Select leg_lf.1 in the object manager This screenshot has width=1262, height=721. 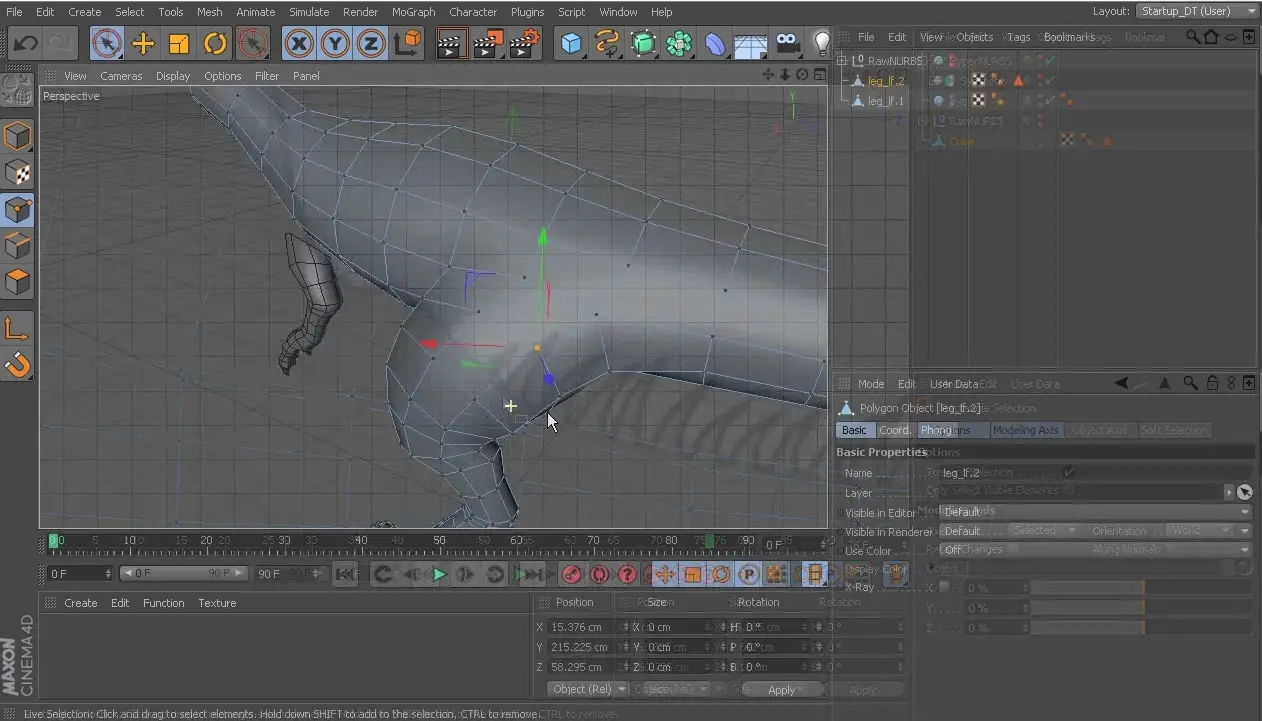click(885, 101)
